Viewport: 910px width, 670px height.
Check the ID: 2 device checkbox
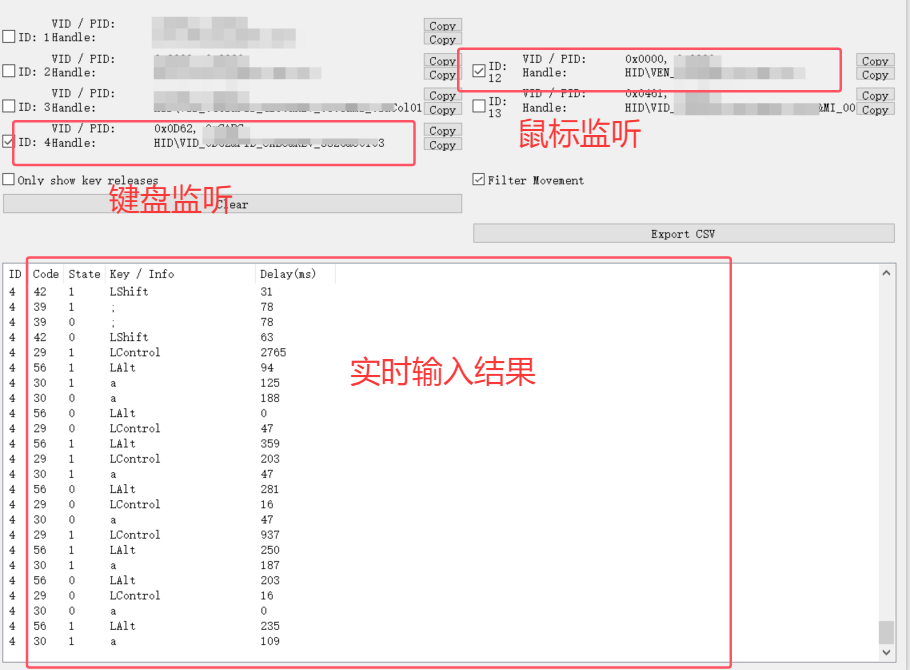coord(9,71)
